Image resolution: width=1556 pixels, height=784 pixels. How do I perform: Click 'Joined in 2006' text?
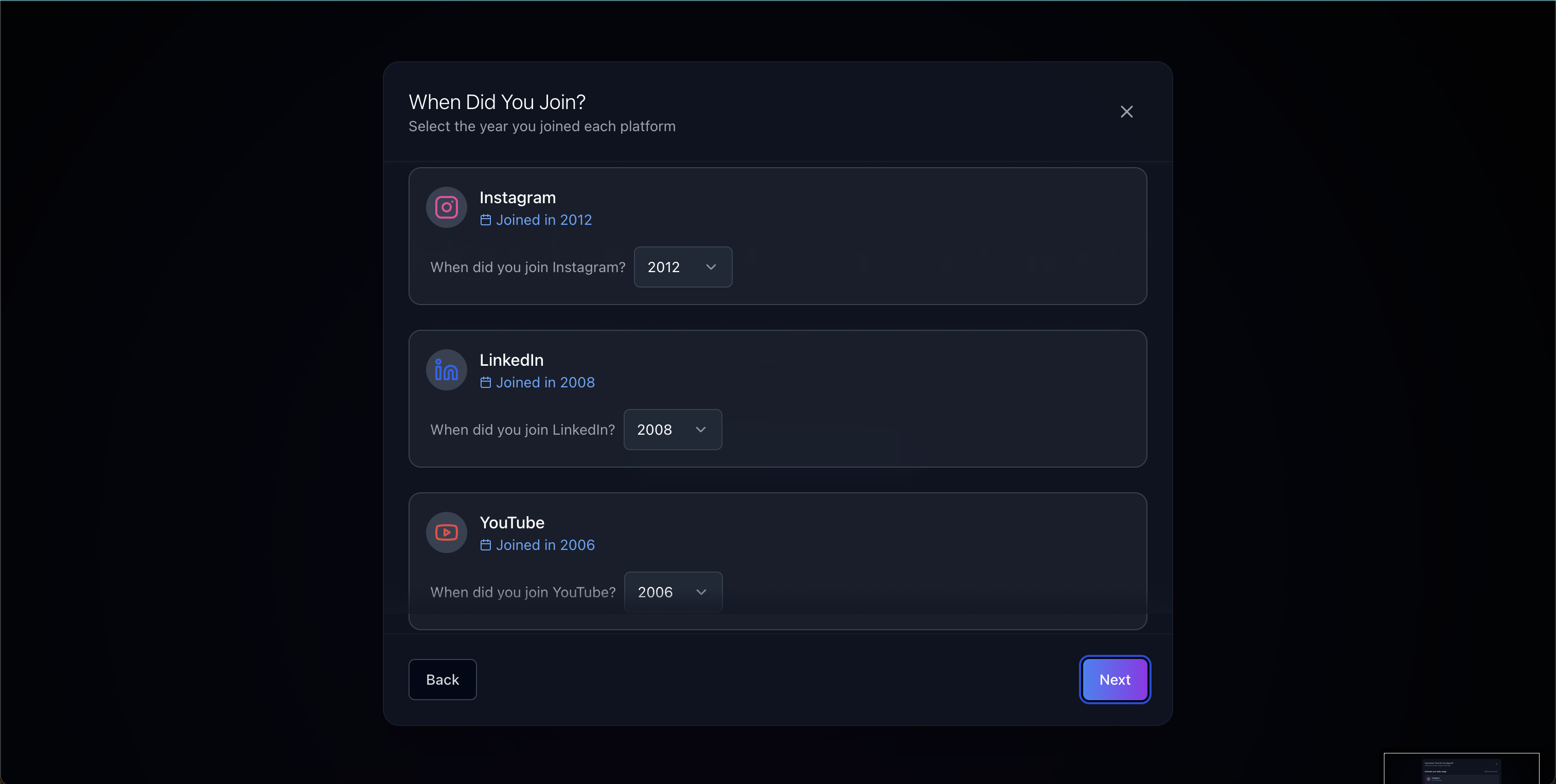tap(545, 545)
